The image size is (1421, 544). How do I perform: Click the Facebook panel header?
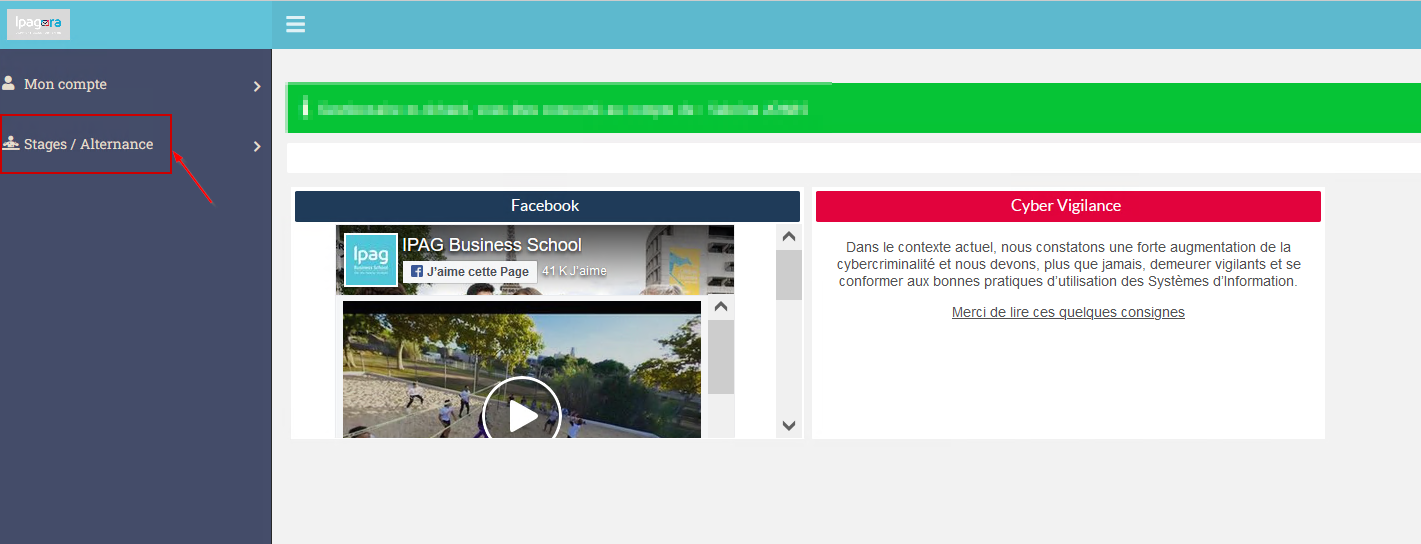point(547,206)
